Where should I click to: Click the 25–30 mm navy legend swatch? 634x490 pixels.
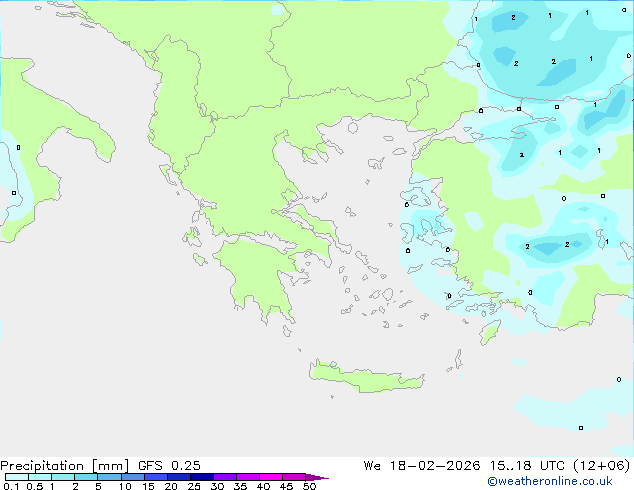(x=202, y=477)
